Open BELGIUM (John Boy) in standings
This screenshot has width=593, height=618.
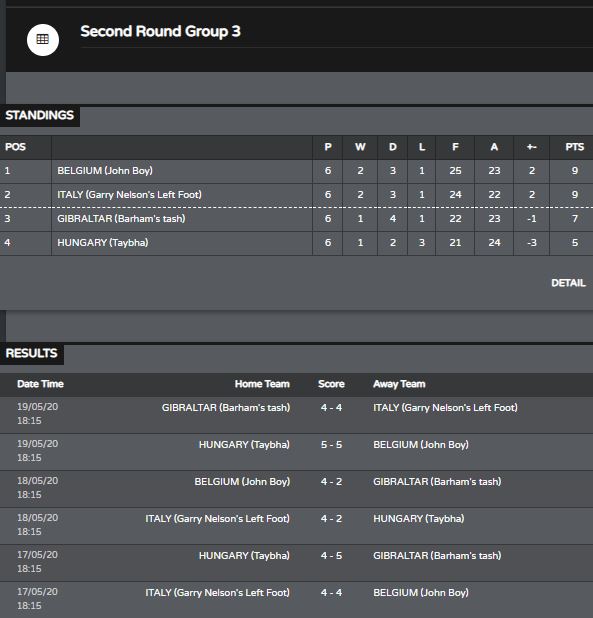point(105,171)
